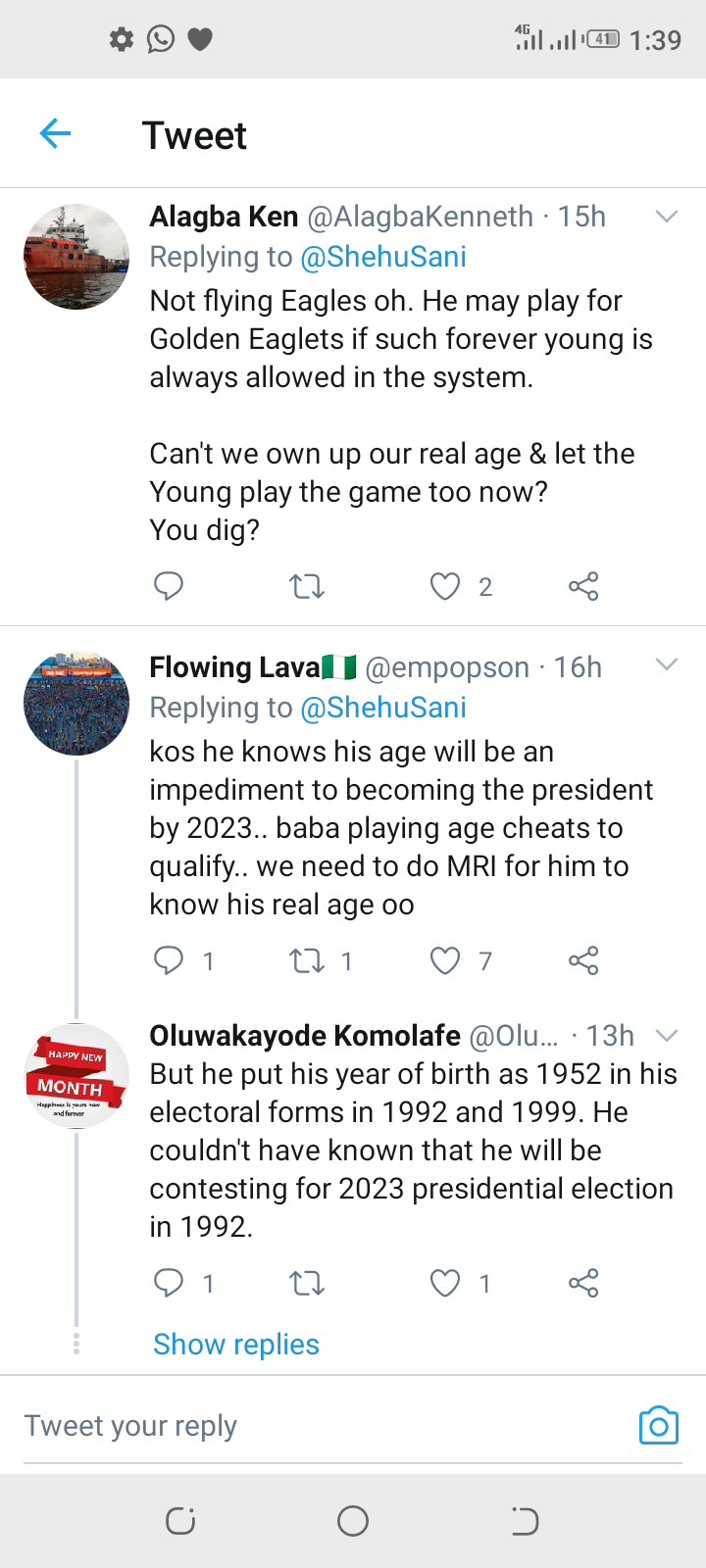
Task: Retweet Flowing Lava's tweet
Action: pos(307,960)
